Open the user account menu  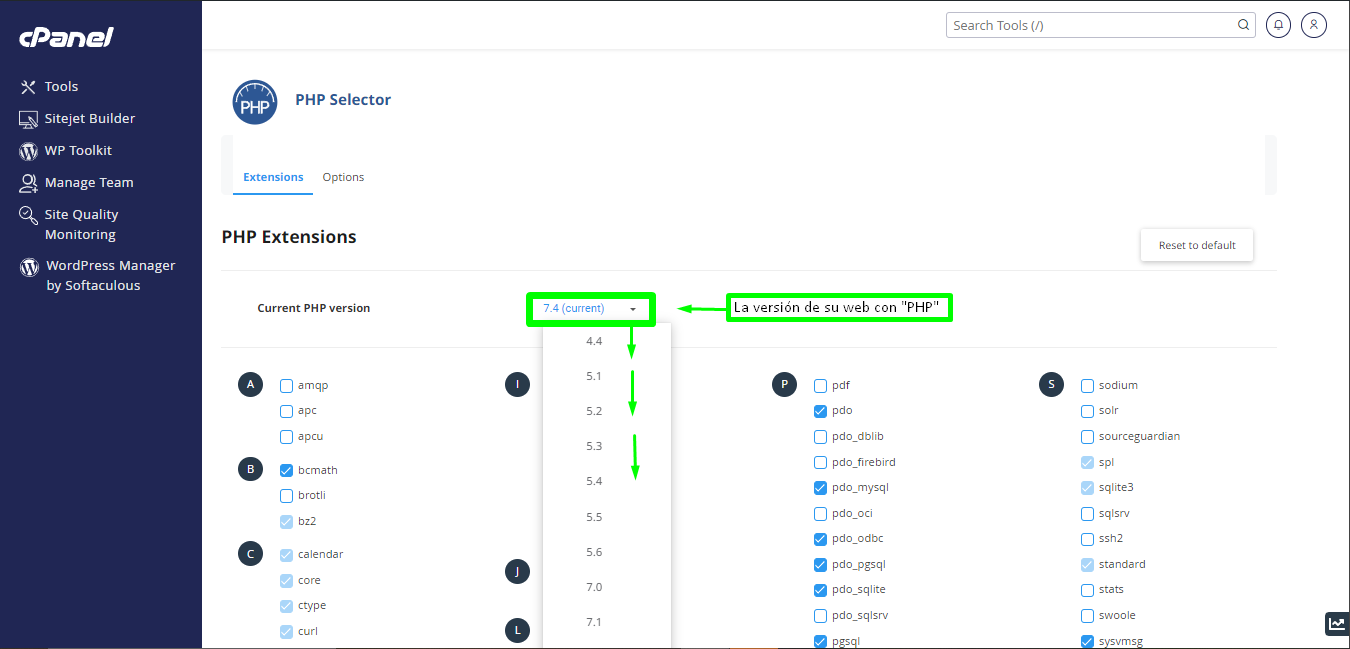[1314, 24]
